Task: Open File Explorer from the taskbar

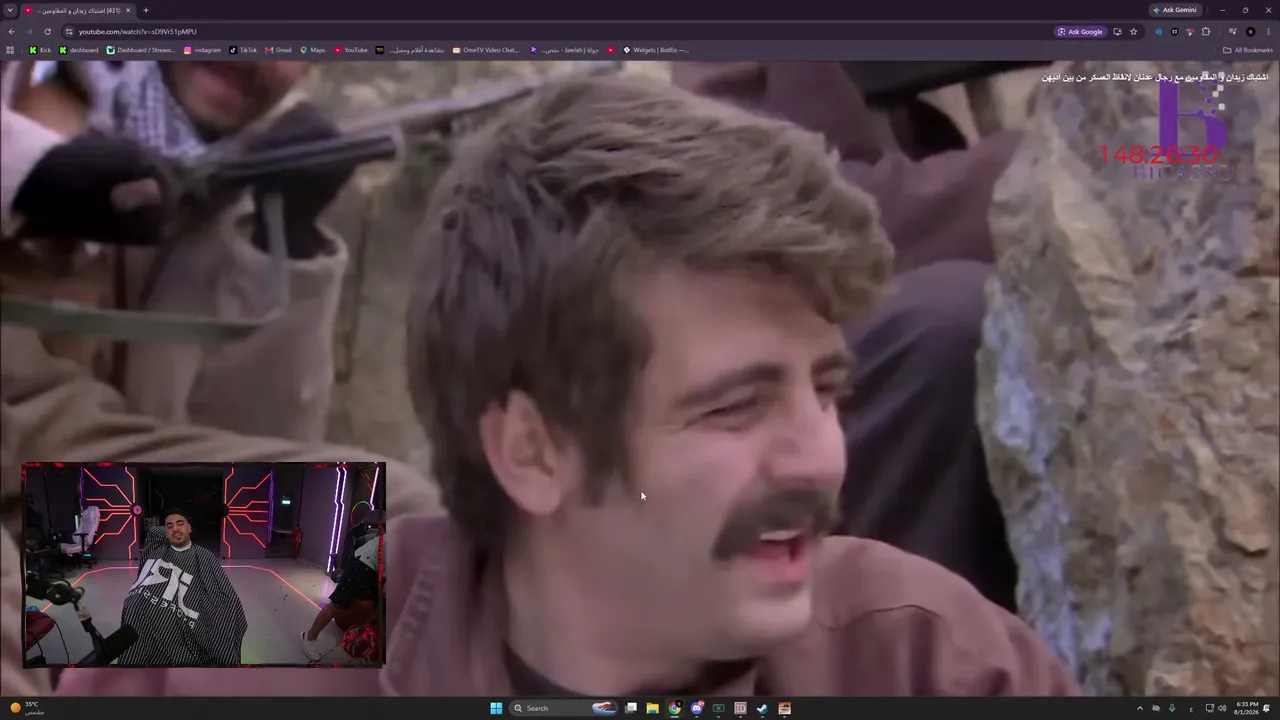Action: [x=652, y=708]
